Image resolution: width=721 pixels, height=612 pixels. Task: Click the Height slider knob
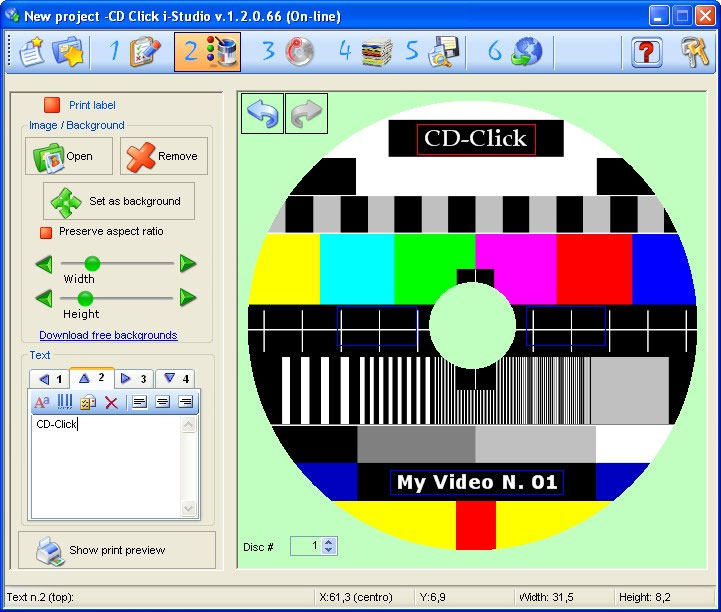click(x=85, y=298)
